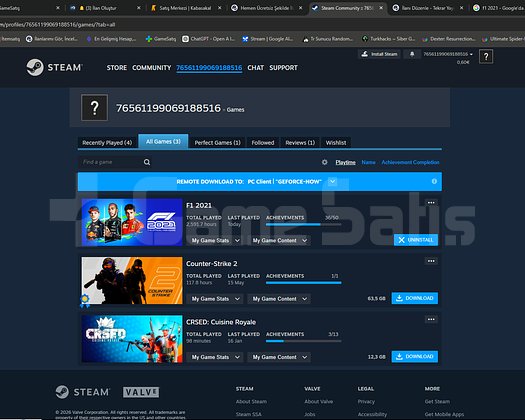The height and width of the screenshot is (420, 525).
Task: Click the browser address bar URL
Action: pyautogui.click(x=58, y=24)
